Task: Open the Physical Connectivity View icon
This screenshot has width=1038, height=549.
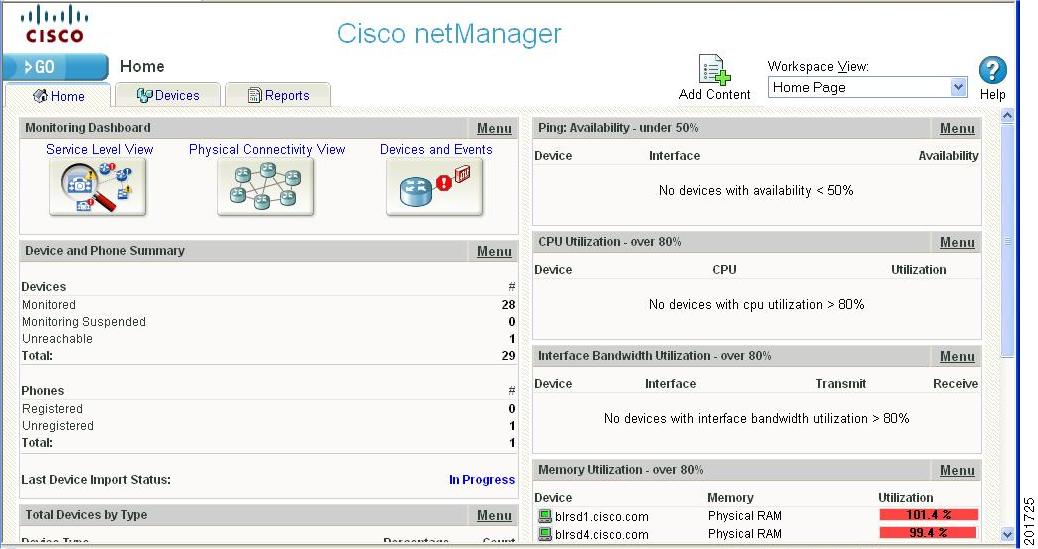Action: [x=265, y=187]
